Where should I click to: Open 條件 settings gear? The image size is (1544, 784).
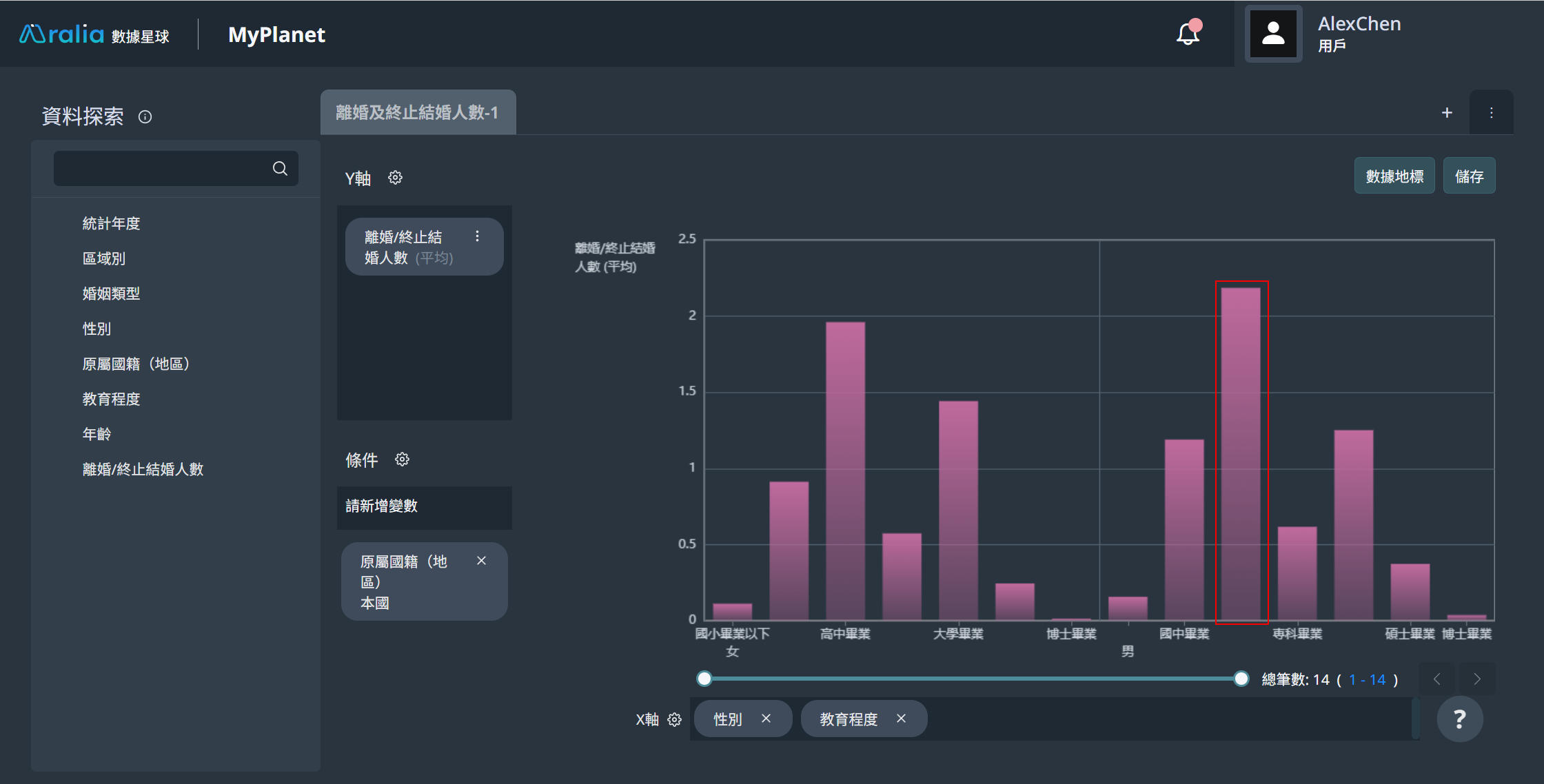(x=403, y=460)
